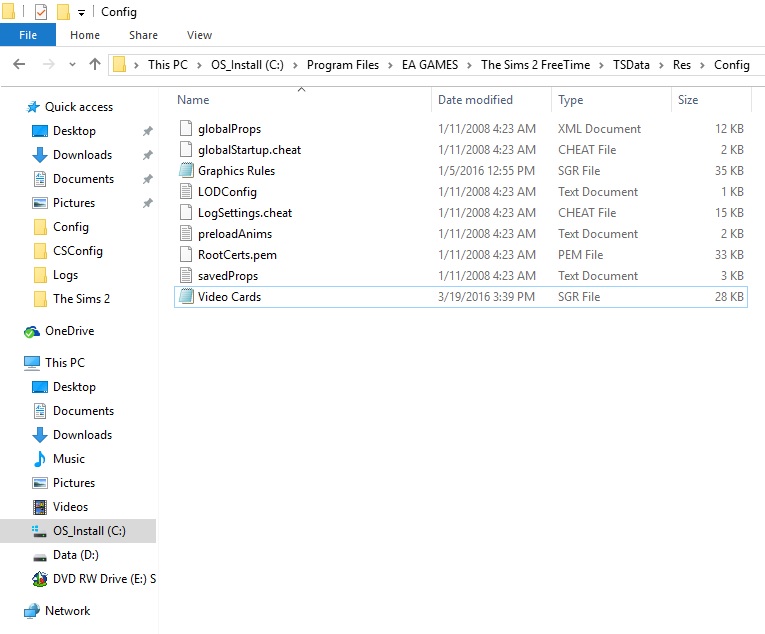Click the Network icon in sidebar

33,611
